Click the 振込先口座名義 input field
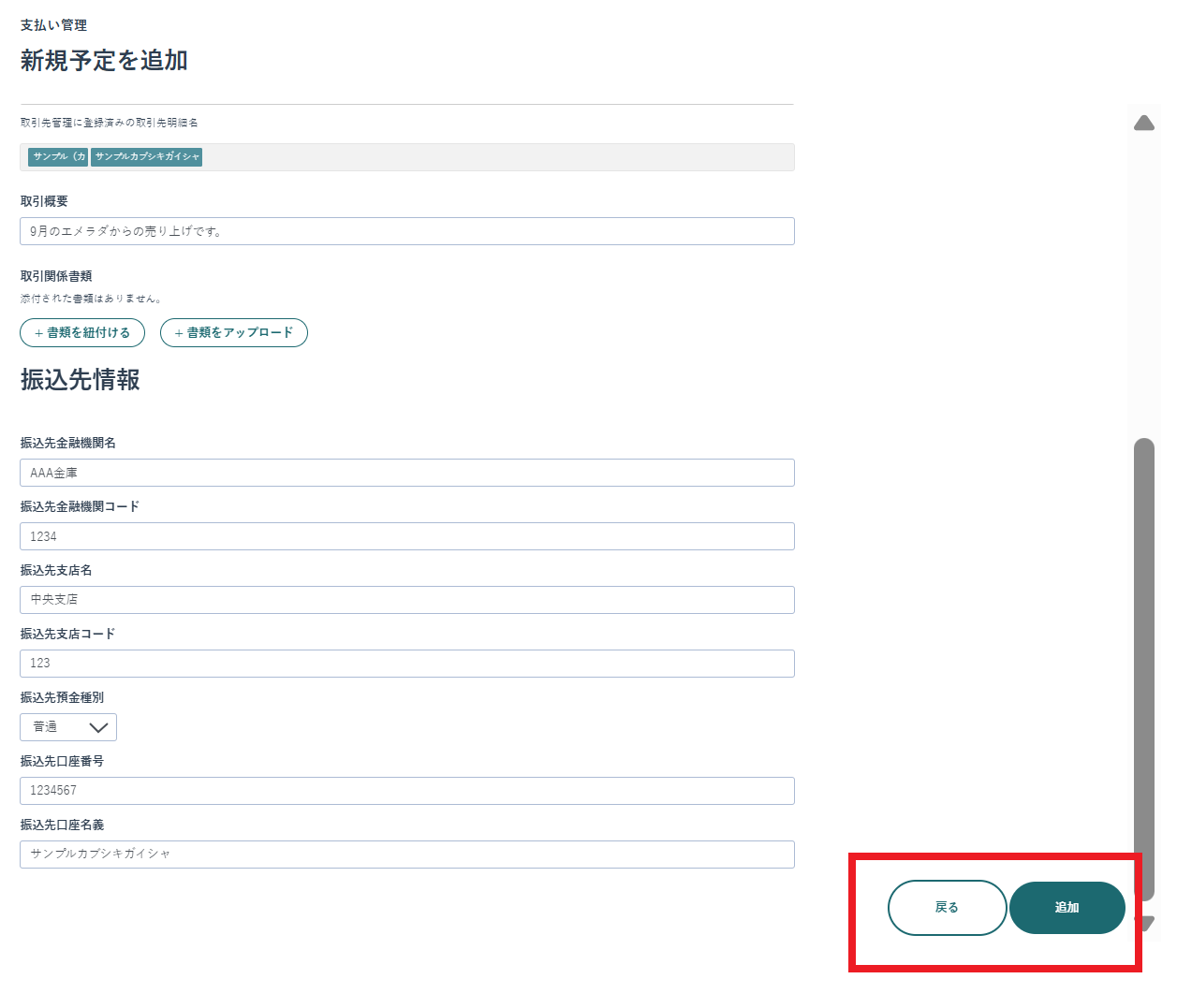The height and width of the screenshot is (1008, 1177). [x=406, y=855]
